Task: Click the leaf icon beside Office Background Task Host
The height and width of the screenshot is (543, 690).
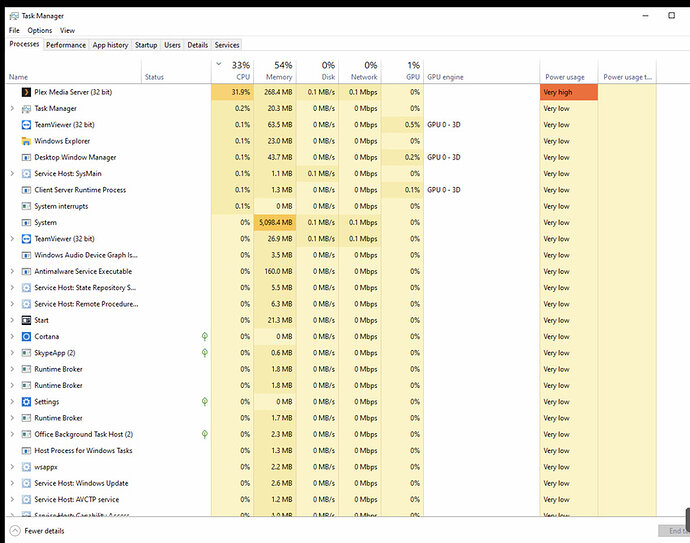Action: click(205, 434)
